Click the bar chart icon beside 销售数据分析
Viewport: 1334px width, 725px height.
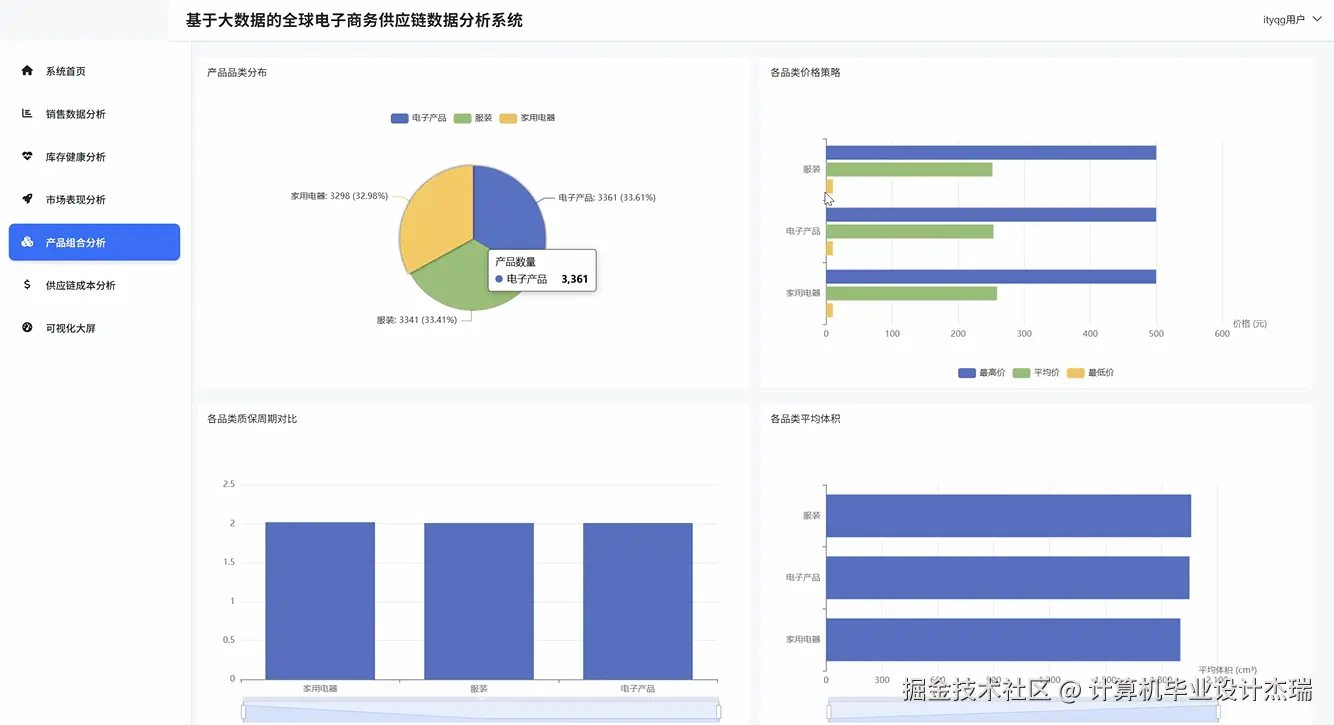pos(27,114)
